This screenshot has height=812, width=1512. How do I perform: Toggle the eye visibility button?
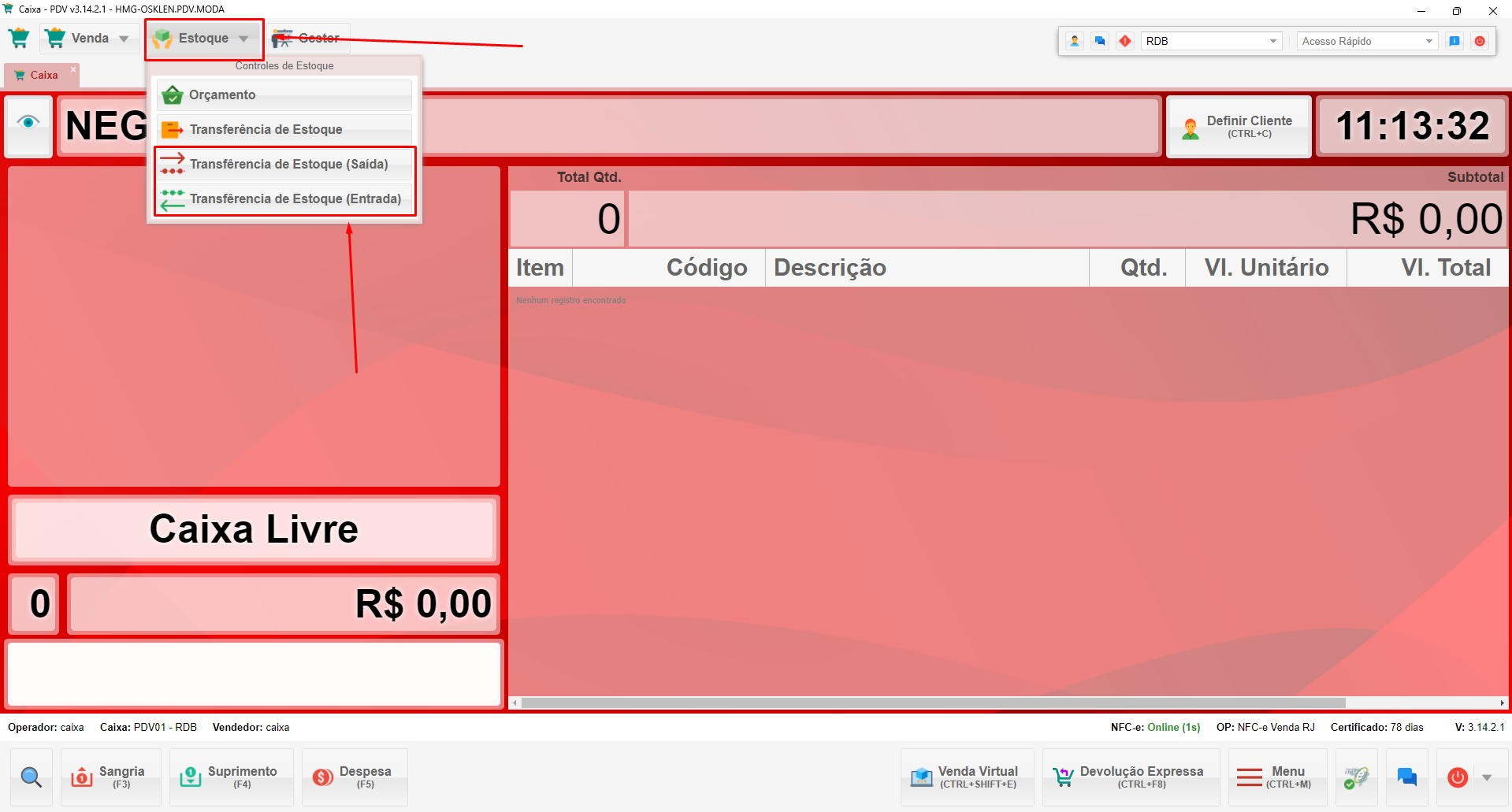(28, 122)
